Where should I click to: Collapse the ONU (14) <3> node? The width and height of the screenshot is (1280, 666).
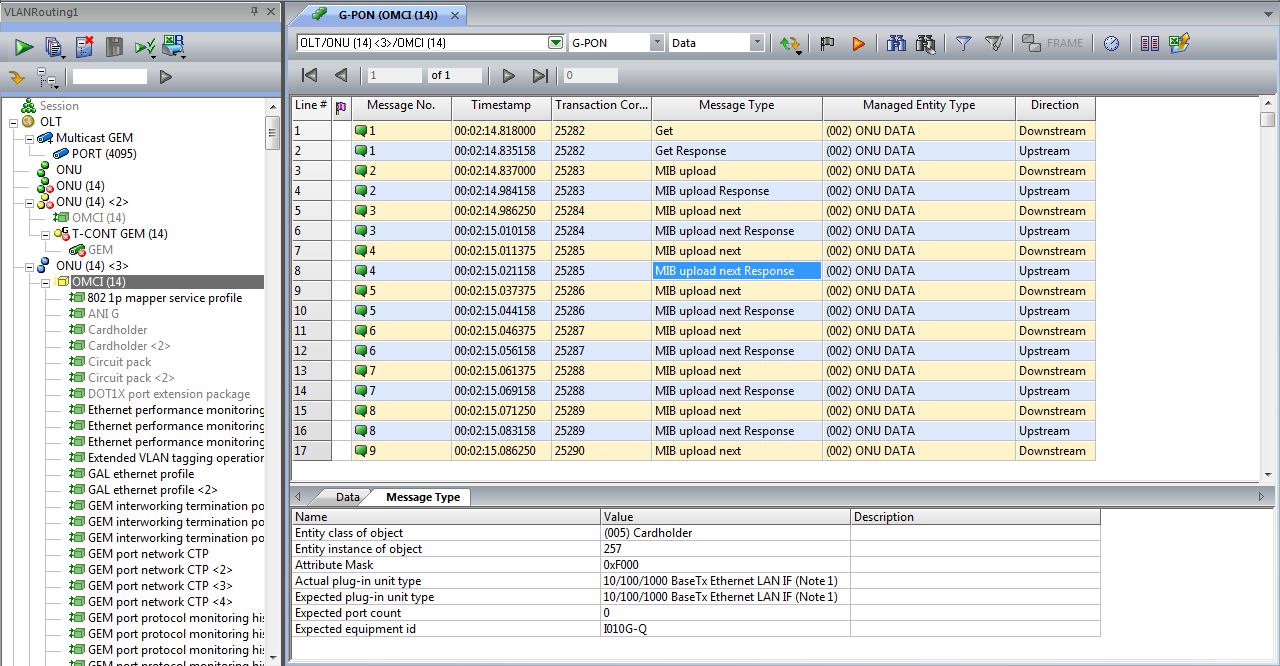29,266
